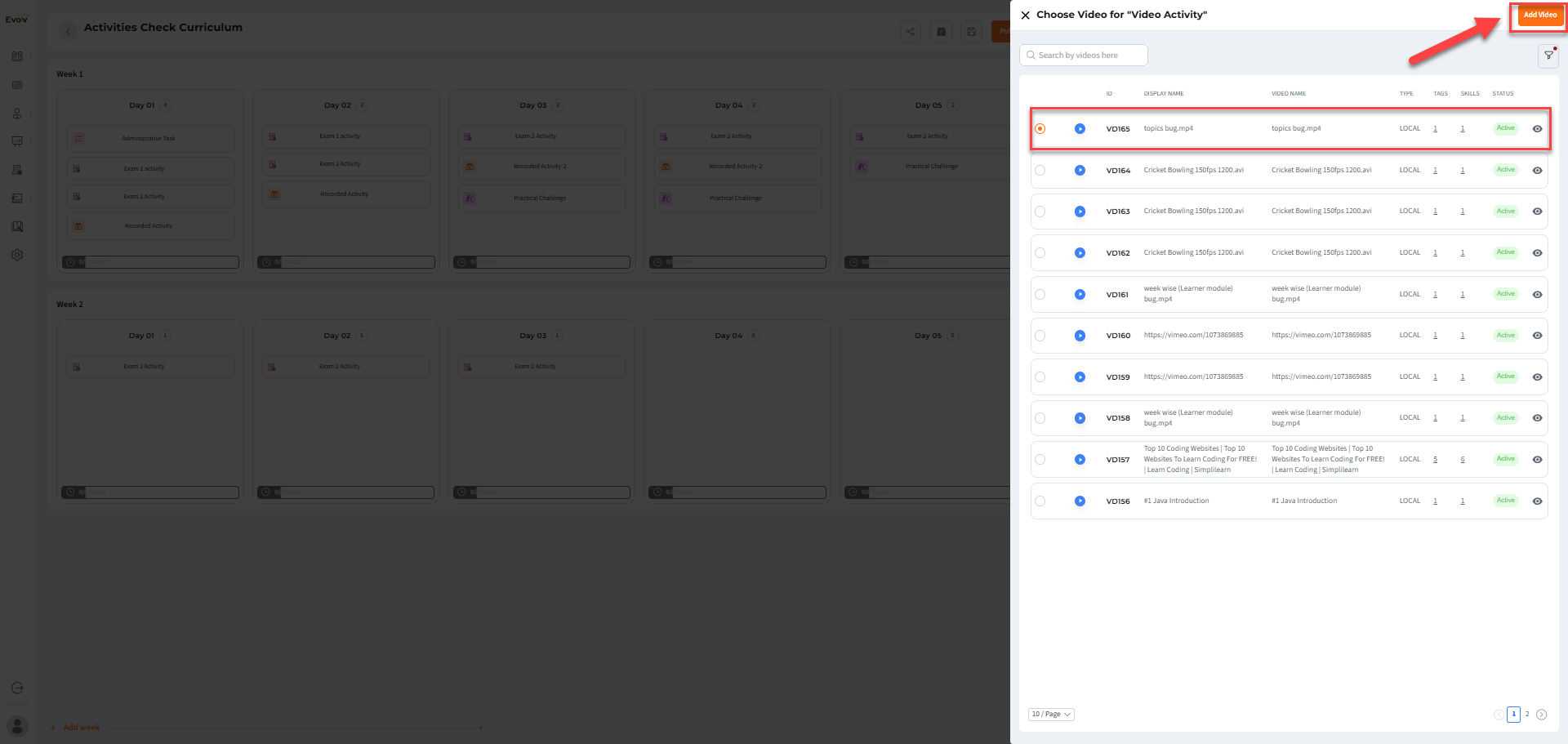Choose the VD157 coding websites video radio
This screenshot has height=744, width=1568.
[x=1040, y=460]
